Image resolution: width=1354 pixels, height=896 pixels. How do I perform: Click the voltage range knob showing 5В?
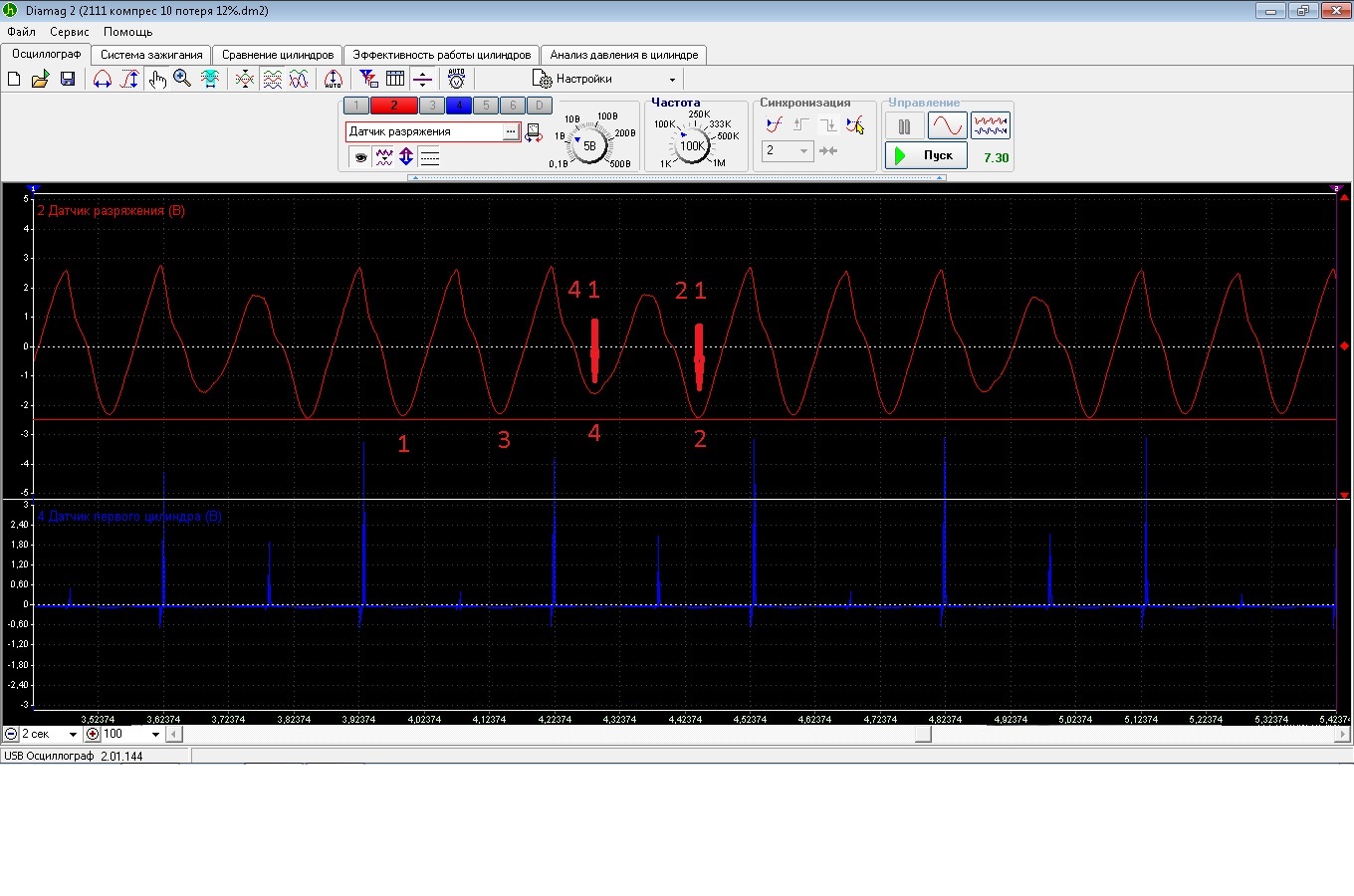pyautogui.click(x=589, y=145)
